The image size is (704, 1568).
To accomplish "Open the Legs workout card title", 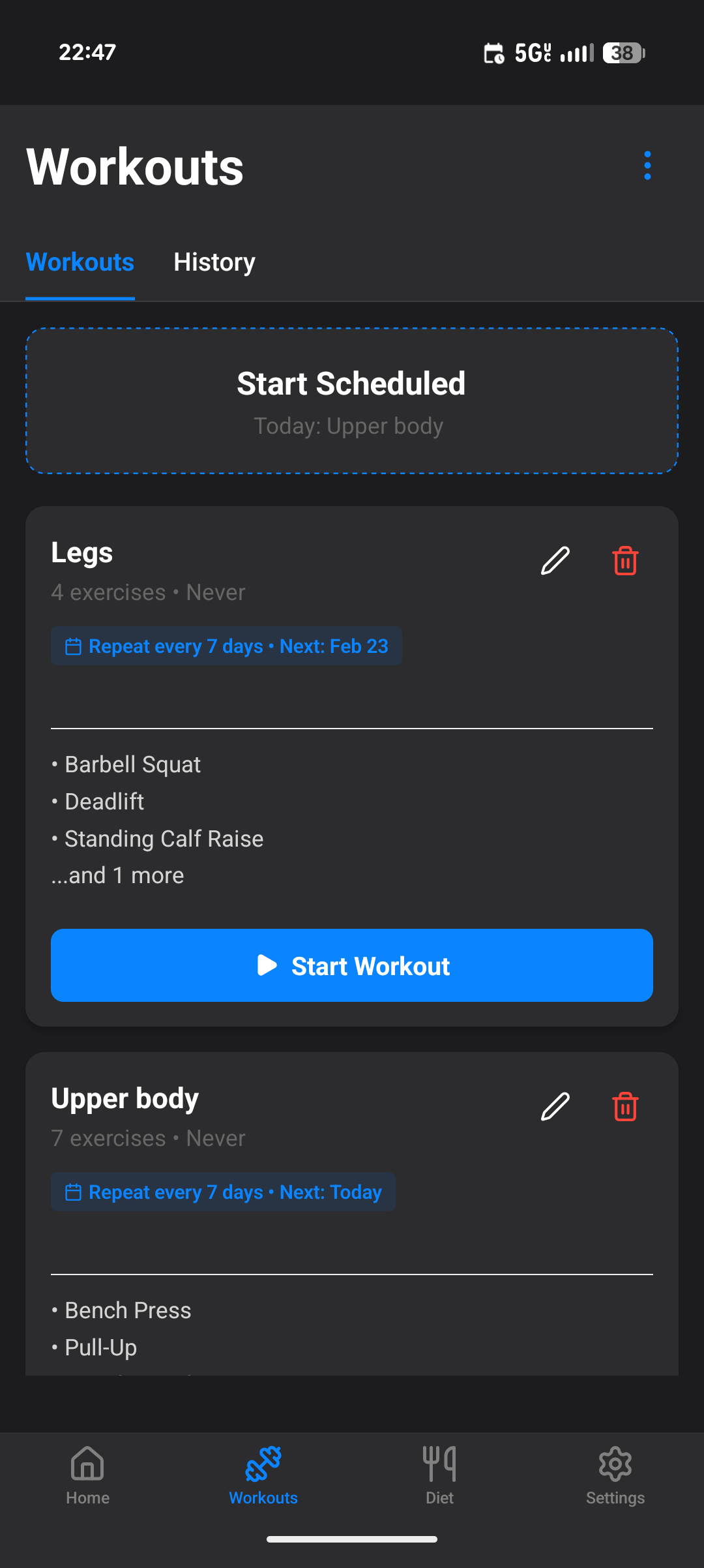I will 82,552.
